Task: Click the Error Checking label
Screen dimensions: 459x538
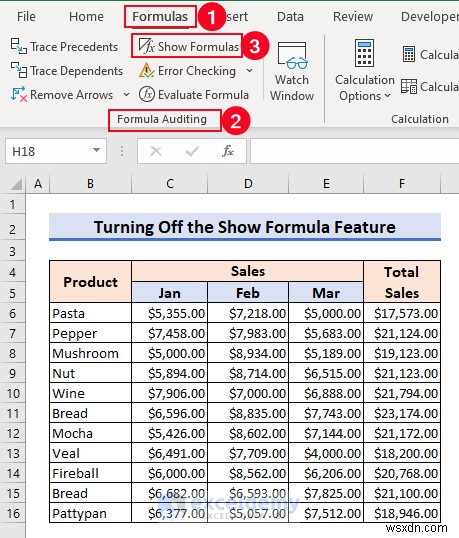Action: point(197,71)
